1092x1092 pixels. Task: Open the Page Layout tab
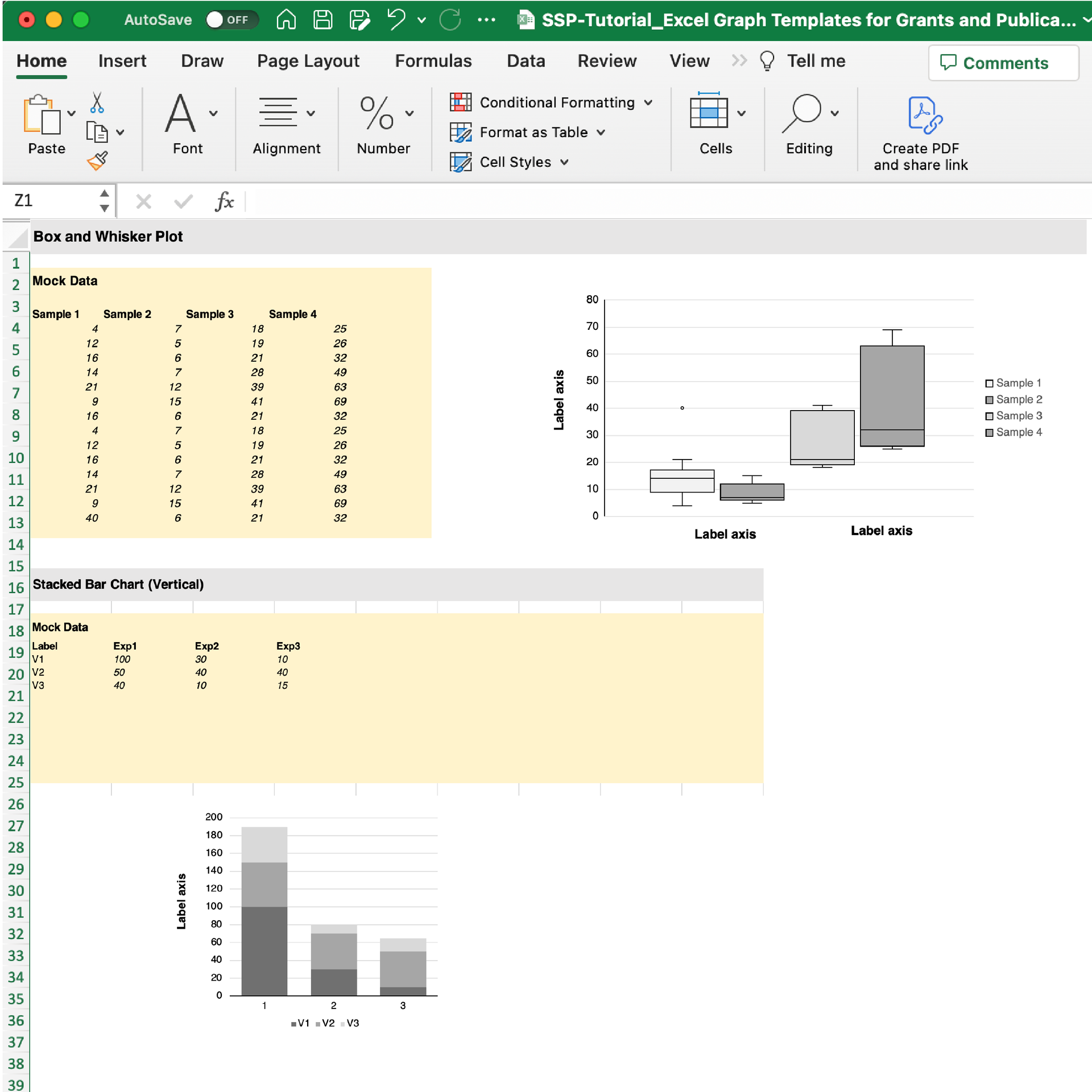[x=308, y=61]
